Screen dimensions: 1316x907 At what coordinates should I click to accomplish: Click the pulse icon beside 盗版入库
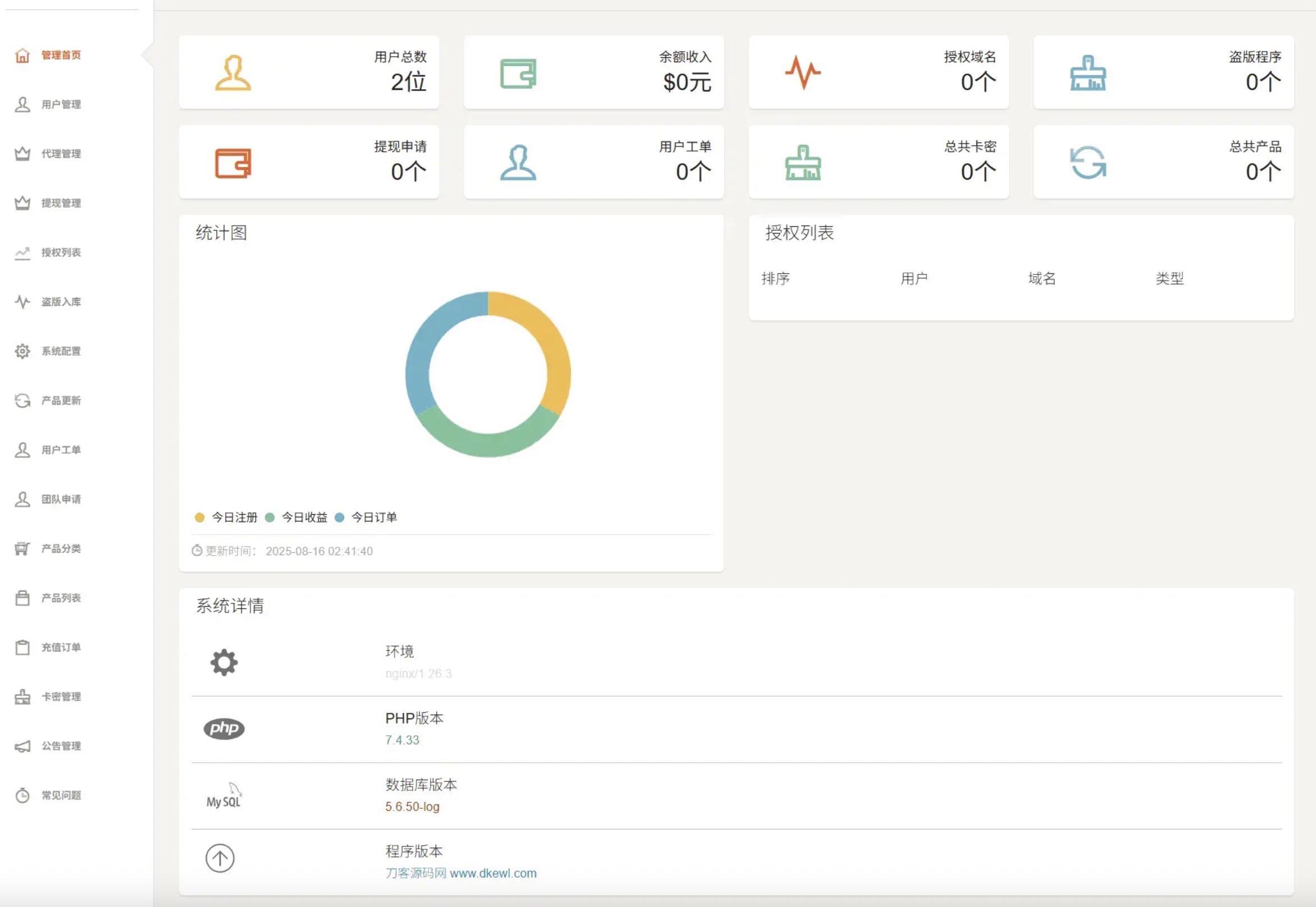coord(22,302)
